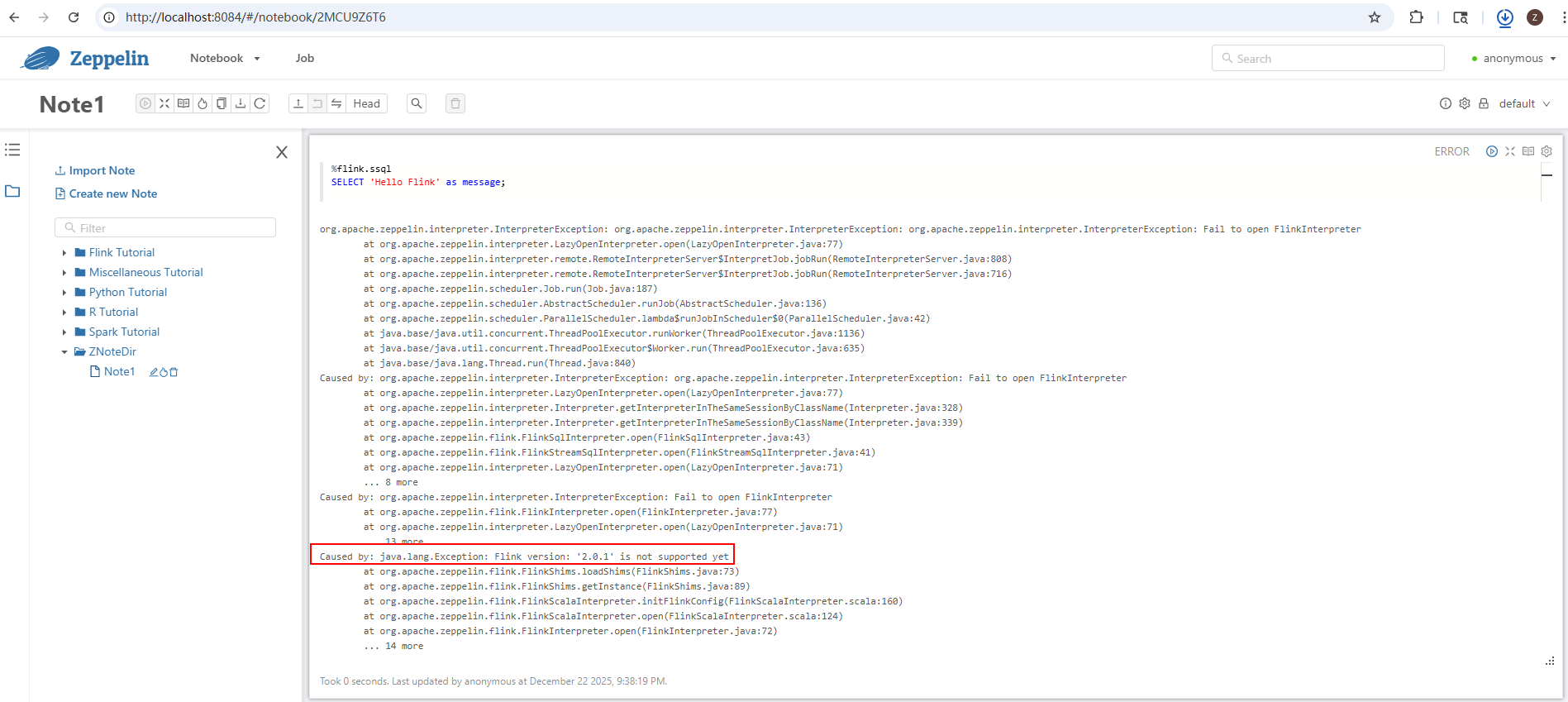Clear all output with the flame icon
Image resolution: width=1568 pixels, height=702 pixels.
click(203, 103)
